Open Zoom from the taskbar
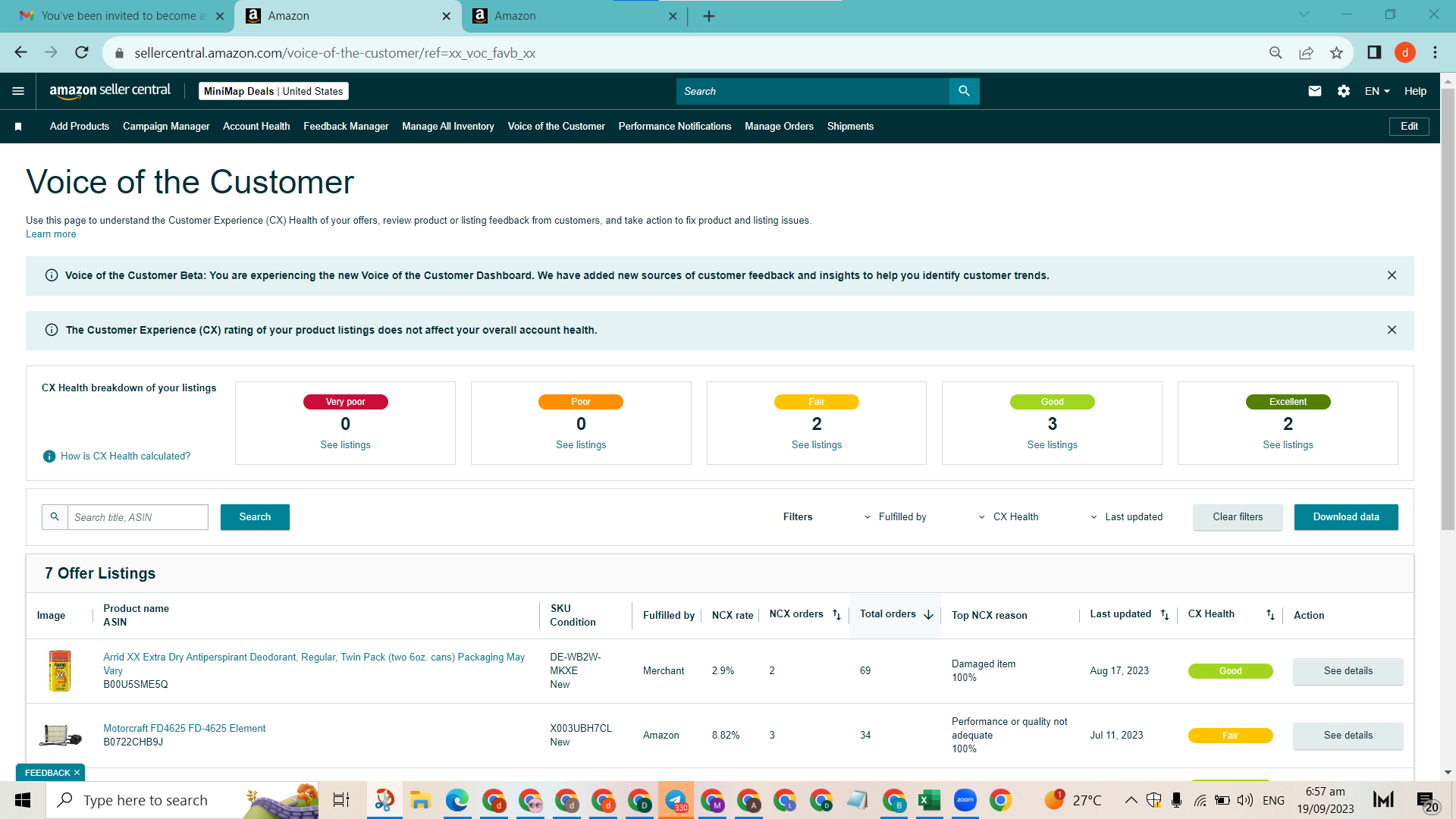1456x819 pixels. tap(965, 800)
